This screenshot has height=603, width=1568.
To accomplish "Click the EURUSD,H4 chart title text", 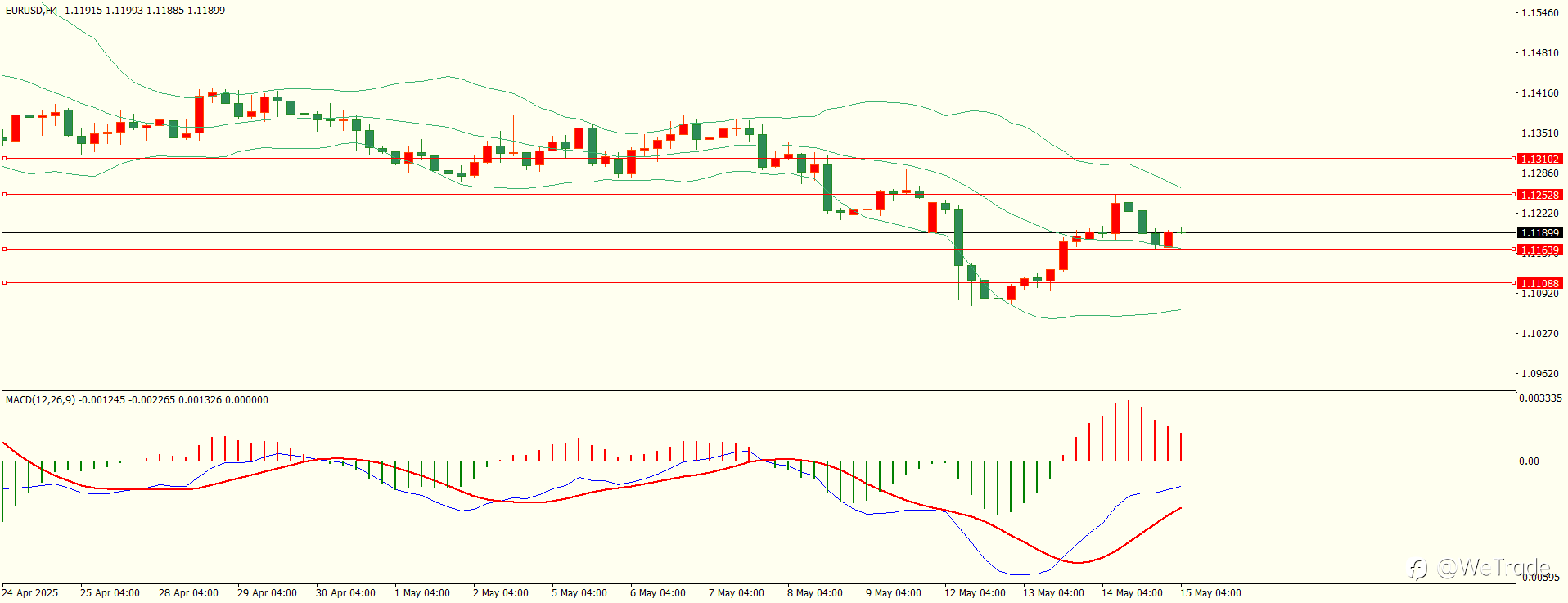I will pyautogui.click(x=32, y=11).
